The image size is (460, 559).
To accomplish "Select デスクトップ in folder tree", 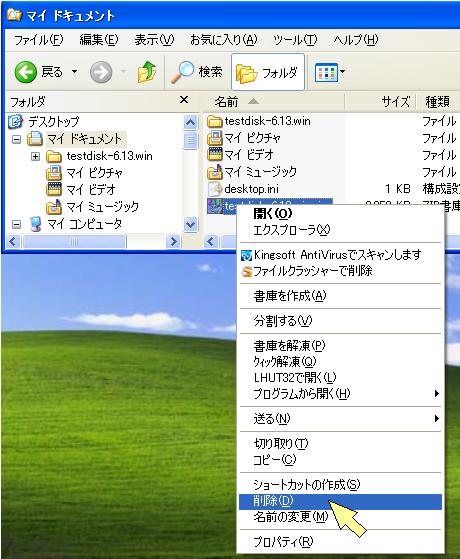I will point(53,122).
